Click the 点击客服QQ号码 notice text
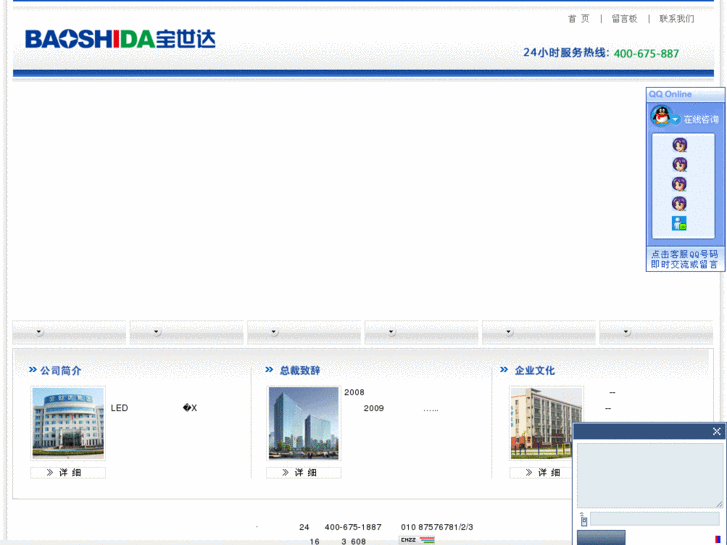Screen dimensions: 727x545 (684, 254)
